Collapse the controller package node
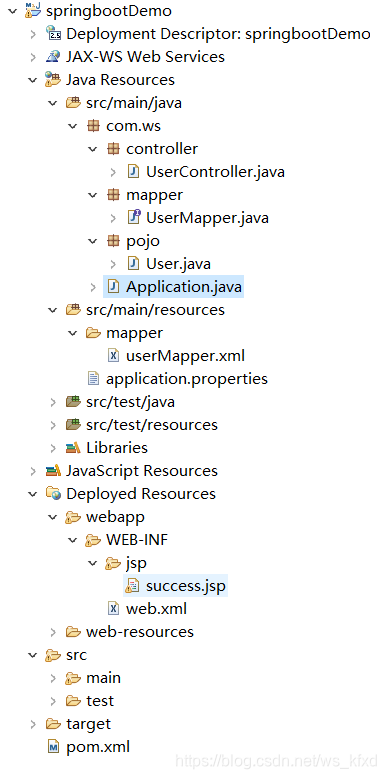Screen dimensions: 386x779 (x=92, y=149)
